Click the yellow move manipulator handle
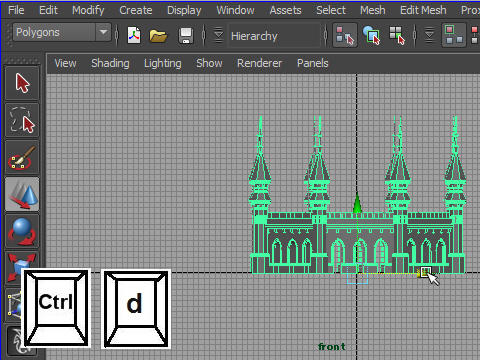 [424, 273]
